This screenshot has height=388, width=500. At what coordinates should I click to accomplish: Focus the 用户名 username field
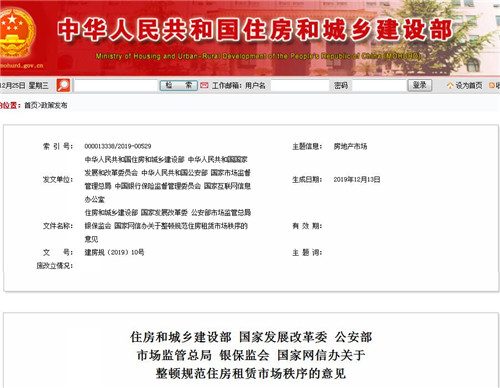[300, 86]
